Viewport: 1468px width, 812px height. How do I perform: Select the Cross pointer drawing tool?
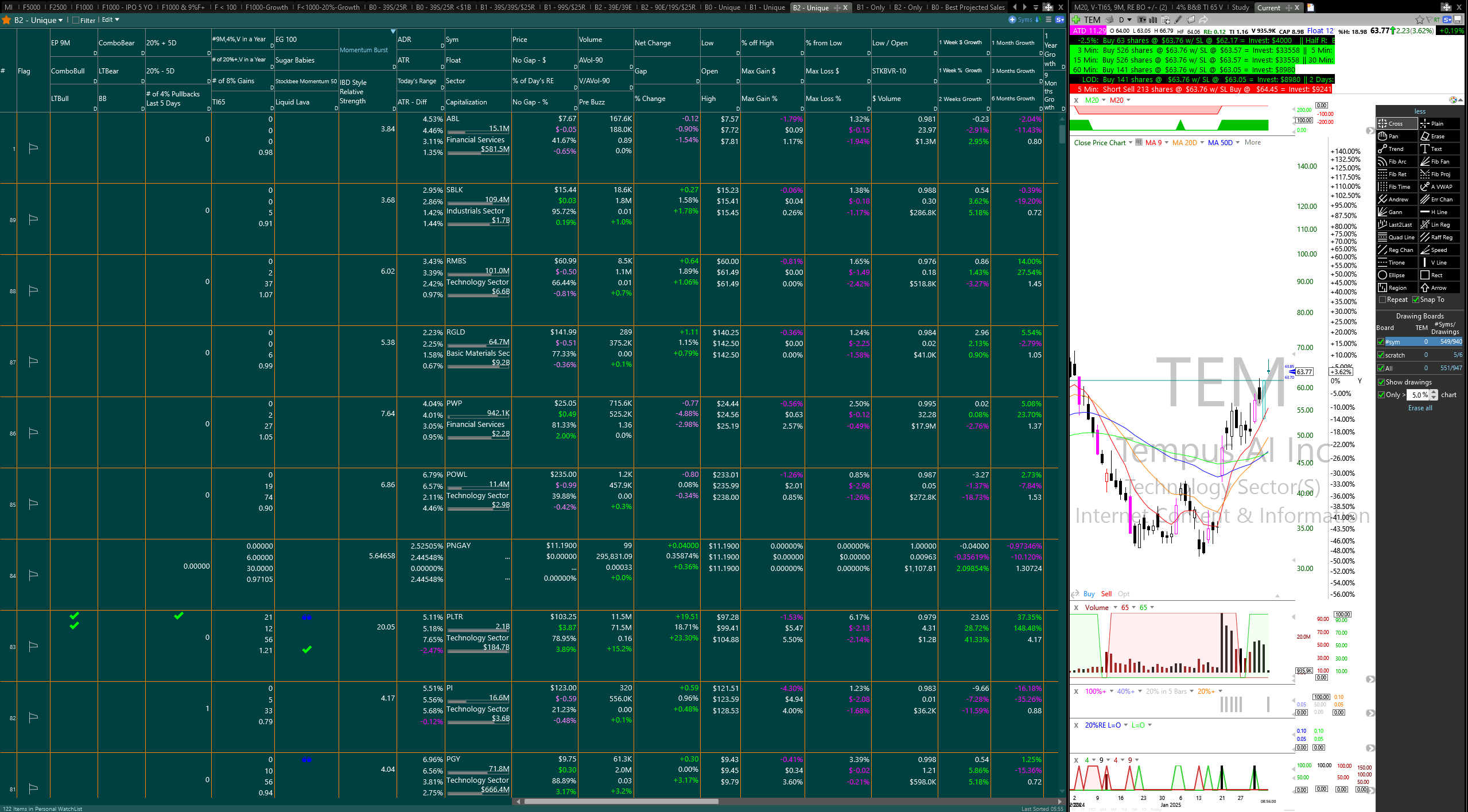tap(1396, 123)
